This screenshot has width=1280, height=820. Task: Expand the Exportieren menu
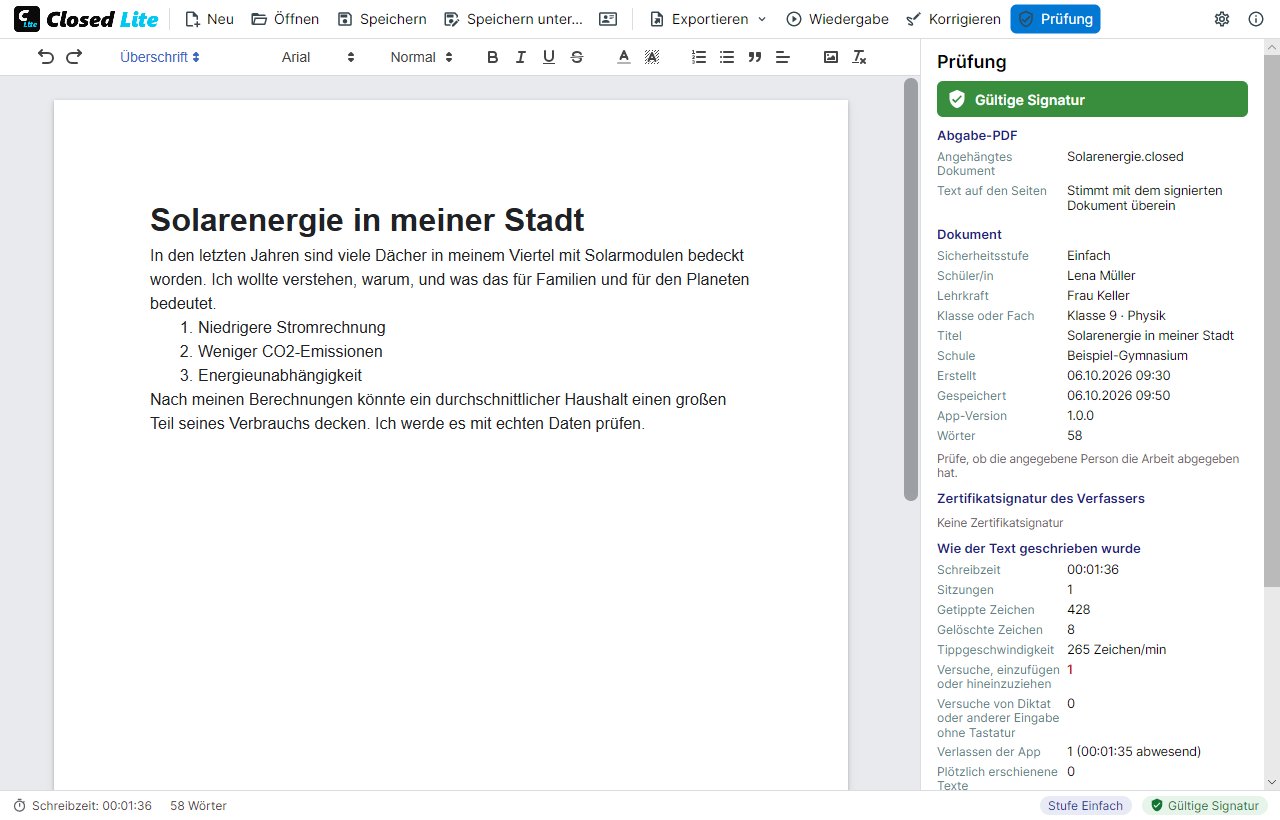point(708,19)
